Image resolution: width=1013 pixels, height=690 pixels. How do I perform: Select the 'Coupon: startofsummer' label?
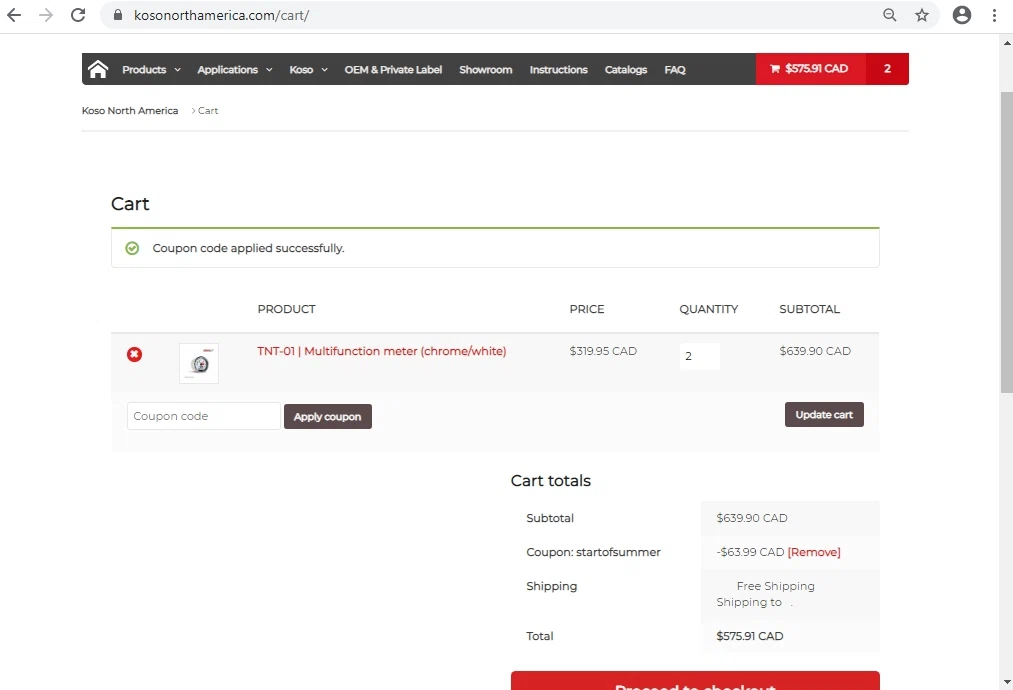[x=593, y=552]
